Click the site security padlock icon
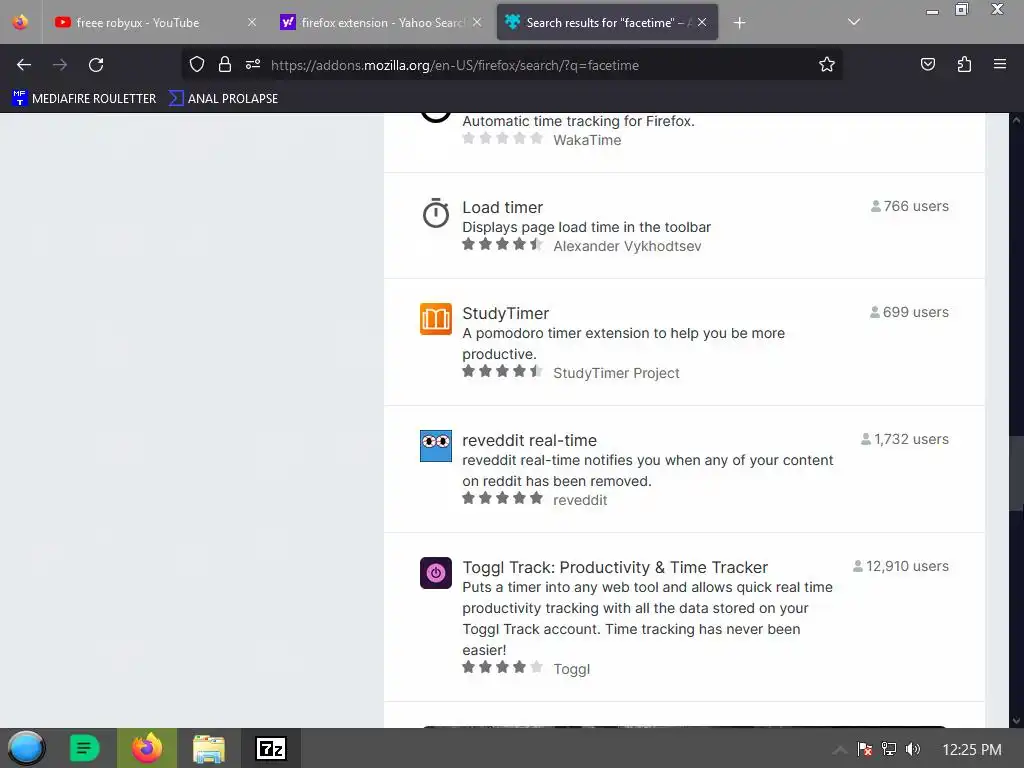 225,65
